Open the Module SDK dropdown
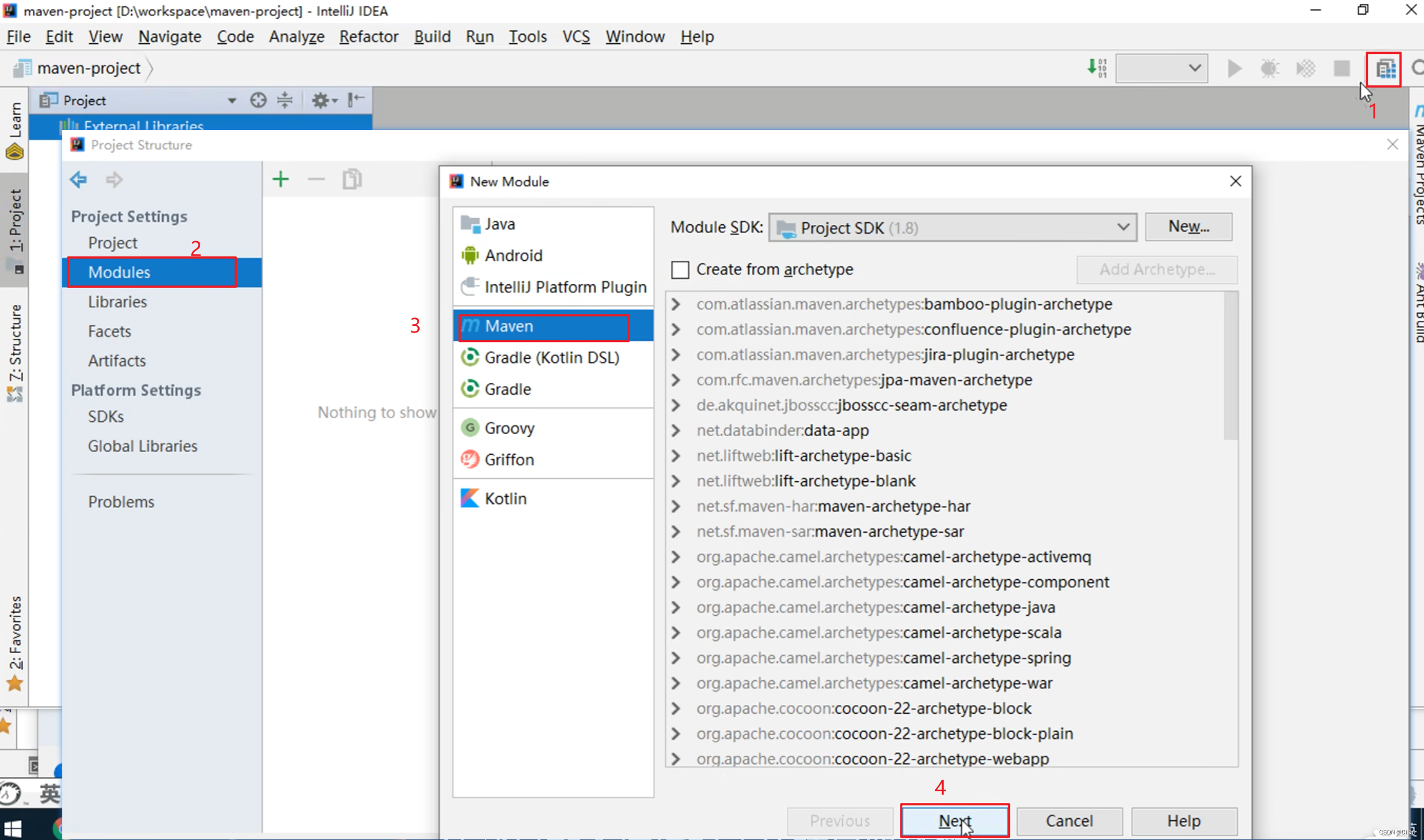Screen dimensions: 1424x840 click(952, 228)
